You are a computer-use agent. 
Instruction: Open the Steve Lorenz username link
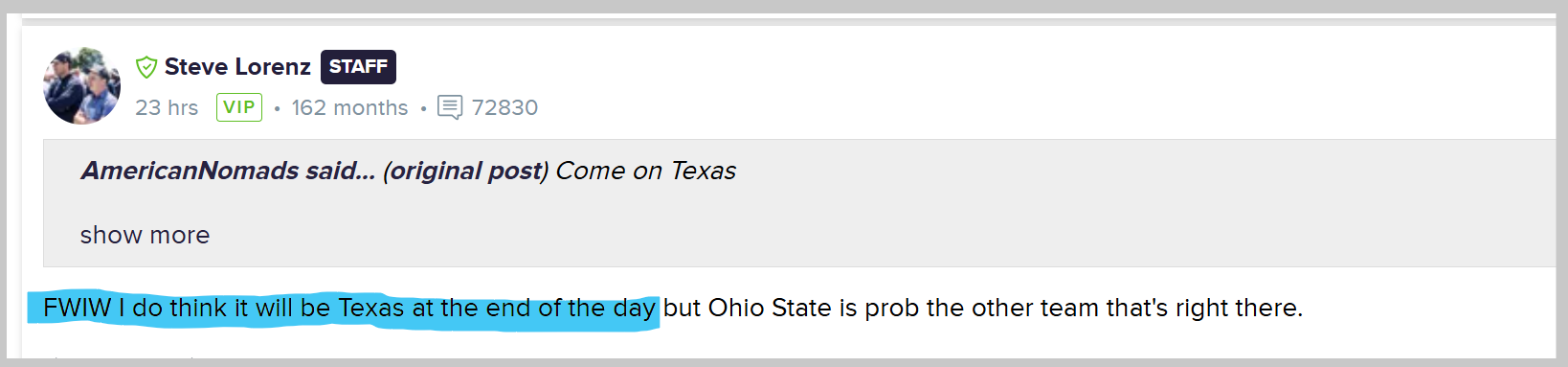[x=237, y=67]
